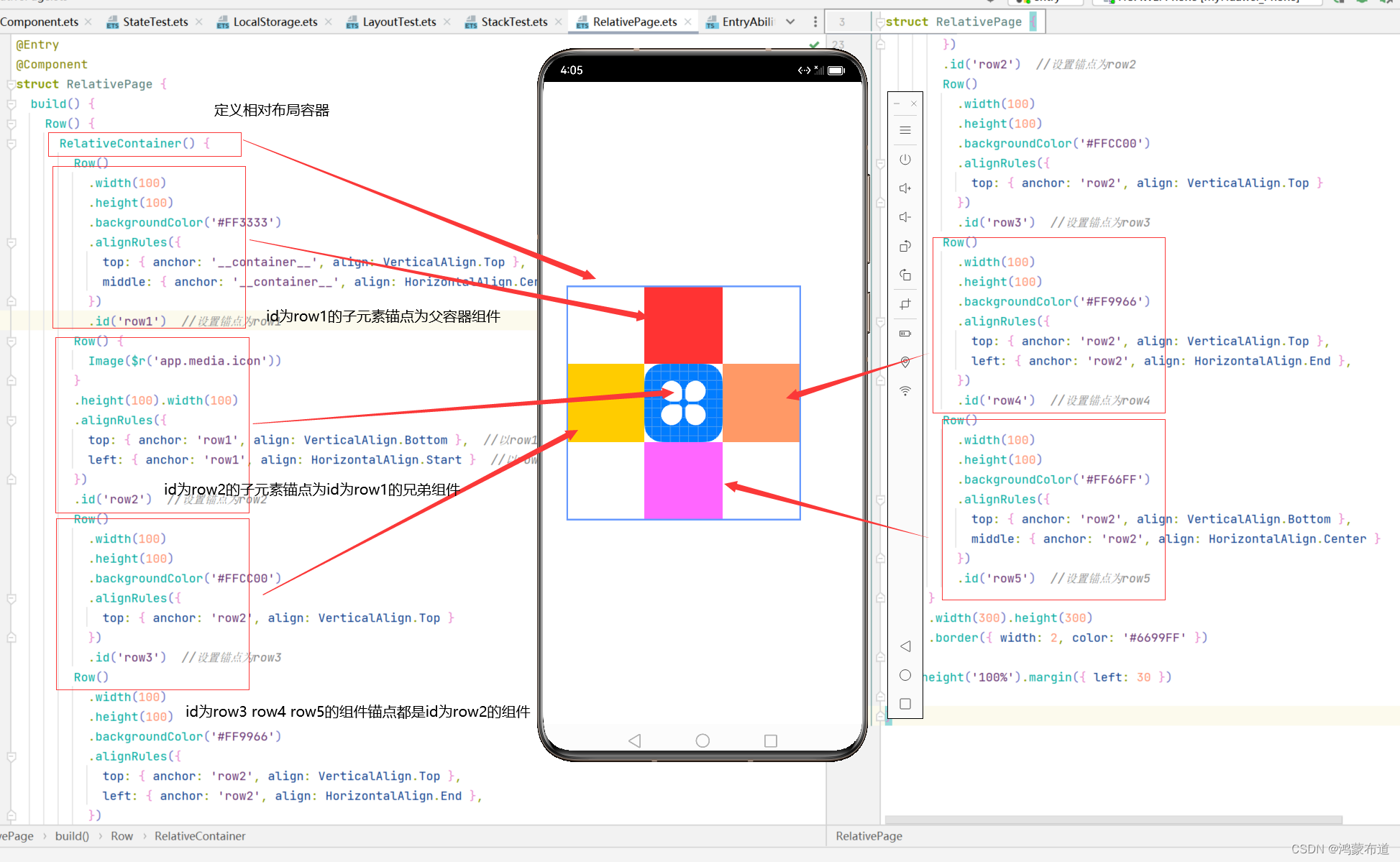
Task: Click the emulator volume up icon
Action: point(905,188)
